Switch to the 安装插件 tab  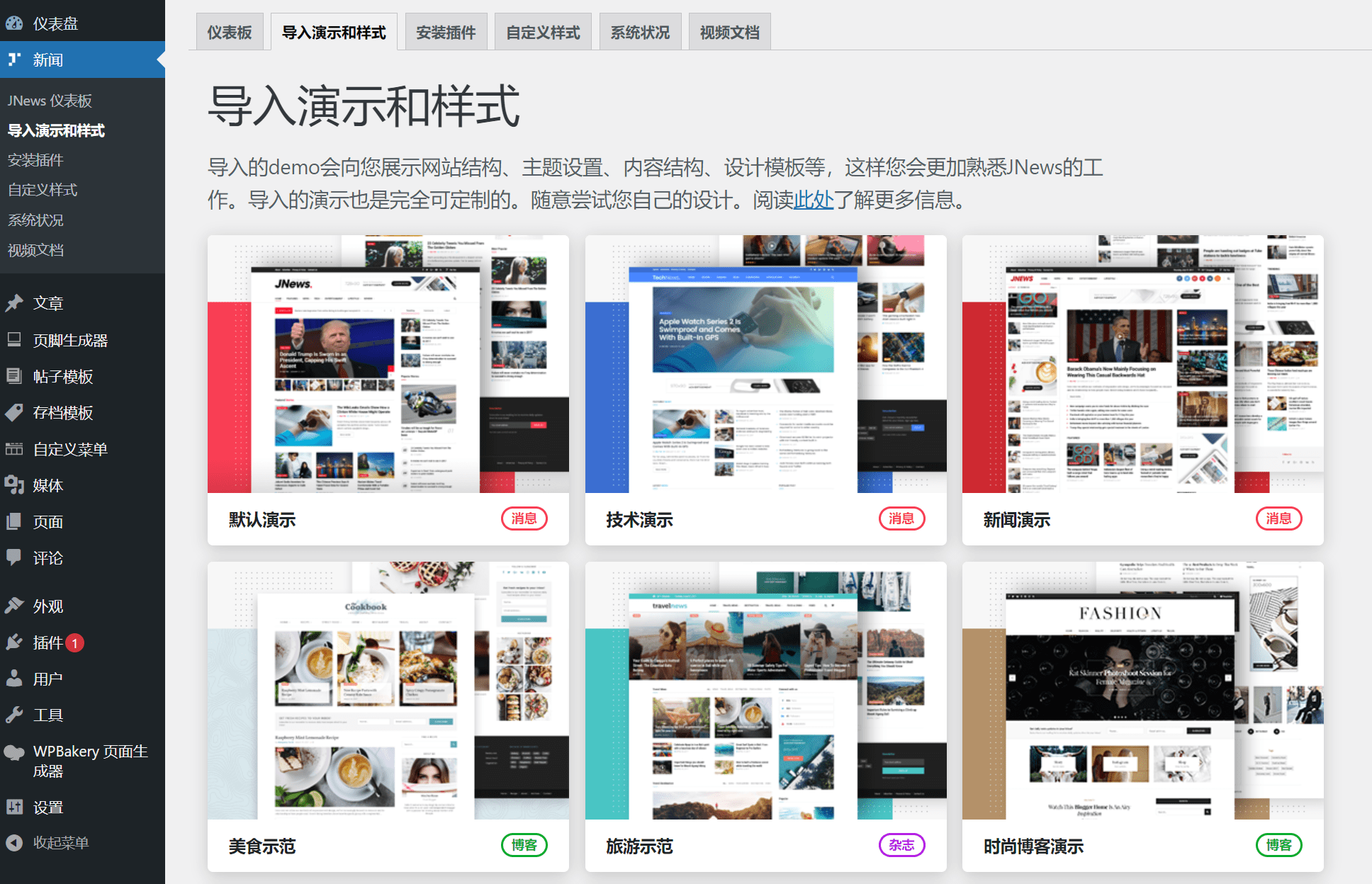pyautogui.click(x=445, y=31)
